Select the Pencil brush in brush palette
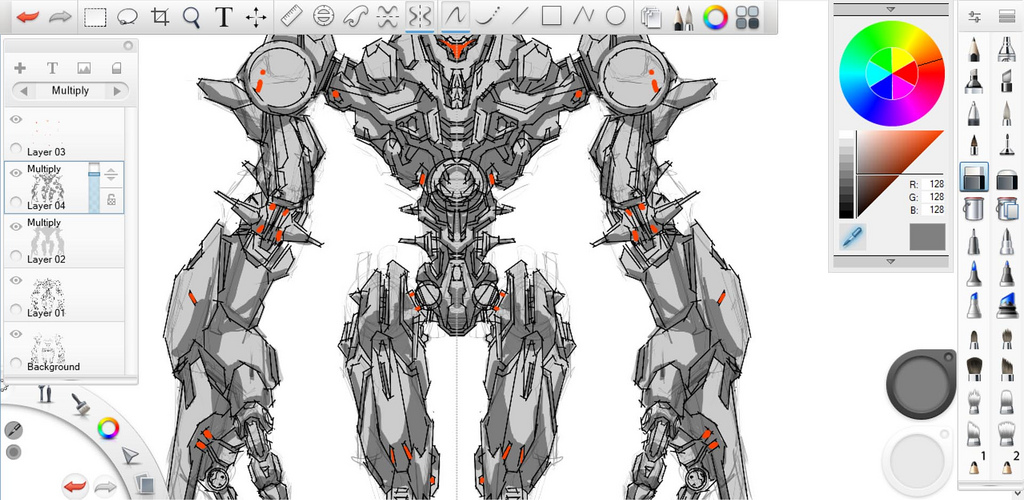 click(974, 49)
